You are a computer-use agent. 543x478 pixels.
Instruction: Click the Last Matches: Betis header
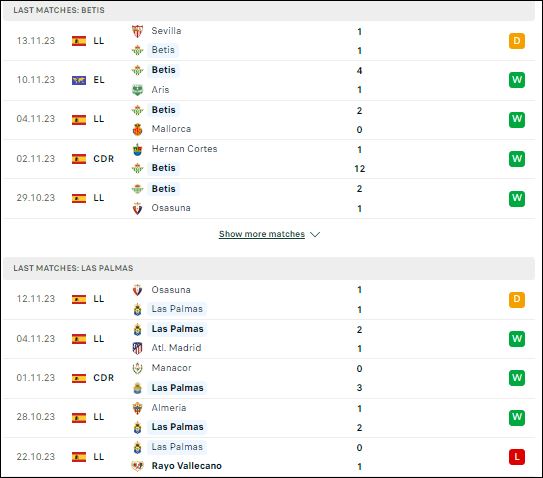[x=59, y=10]
